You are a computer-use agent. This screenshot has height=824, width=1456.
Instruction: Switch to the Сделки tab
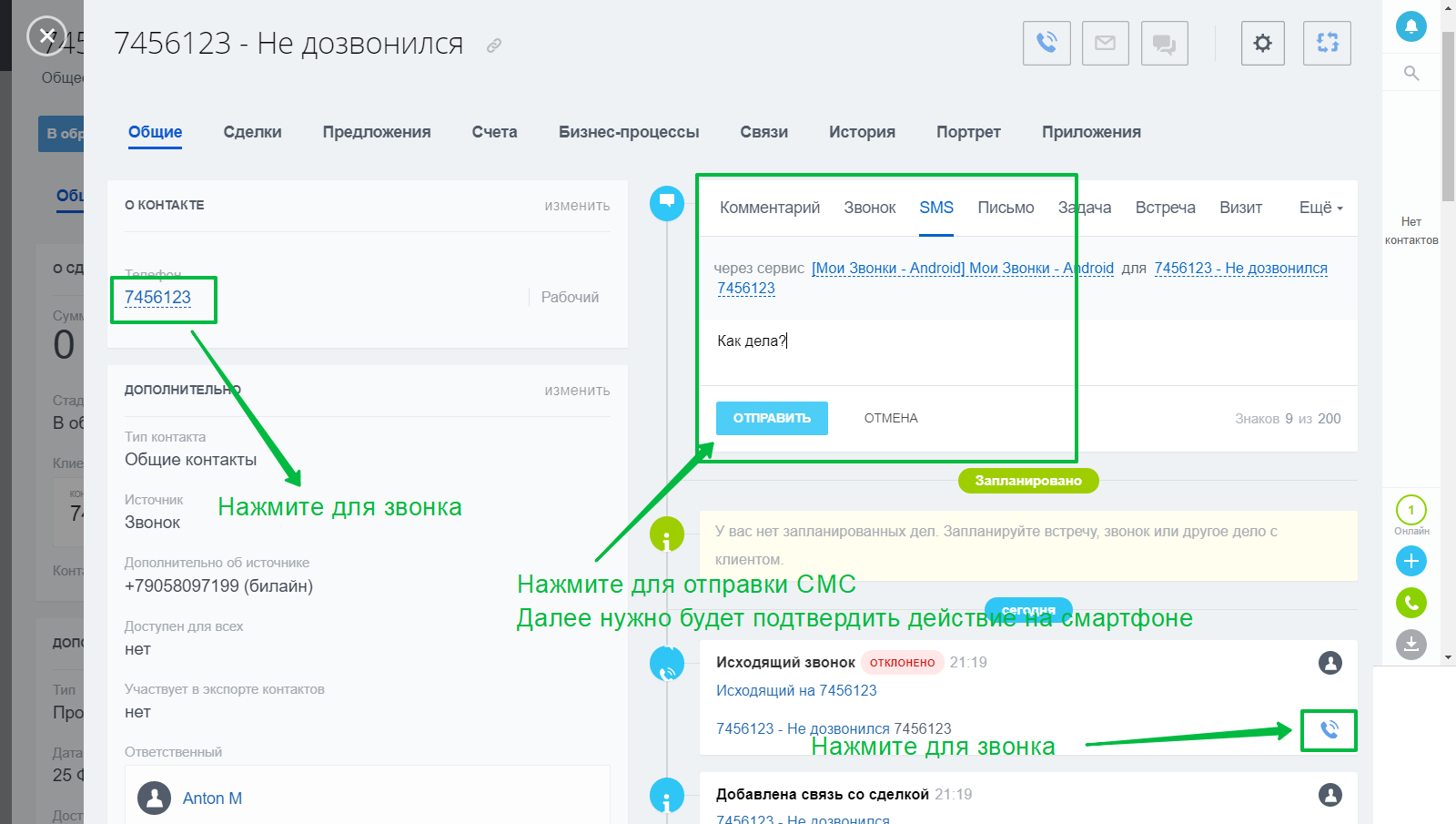pyautogui.click(x=252, y=132)
